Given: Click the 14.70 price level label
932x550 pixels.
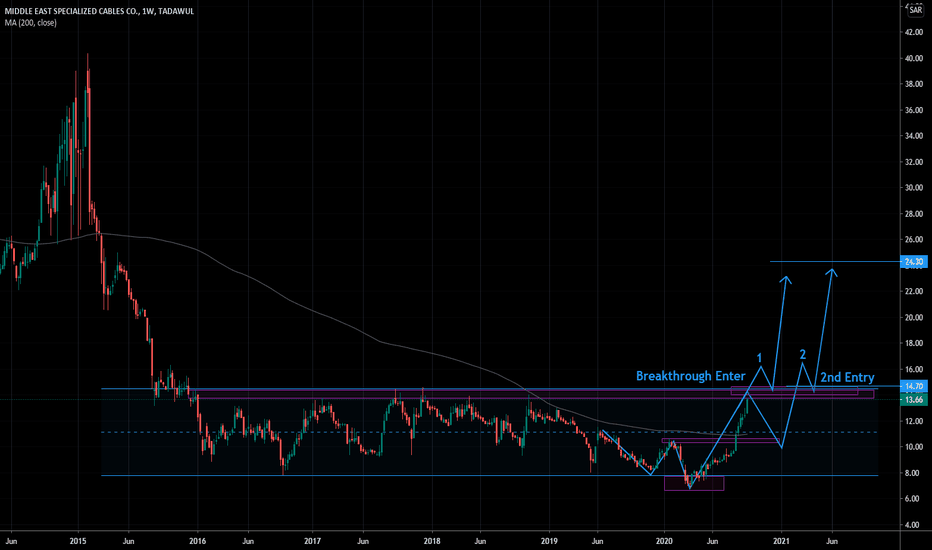Looking at the screenshot, I should 914,386.
